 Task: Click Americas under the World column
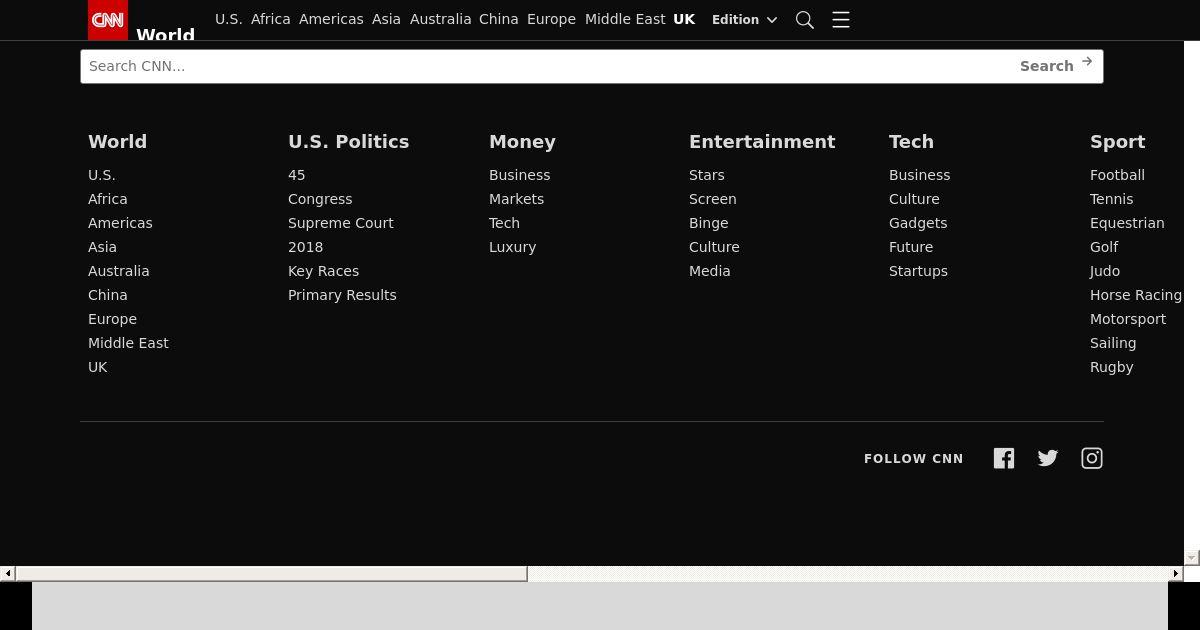click(x=120, y=223)
